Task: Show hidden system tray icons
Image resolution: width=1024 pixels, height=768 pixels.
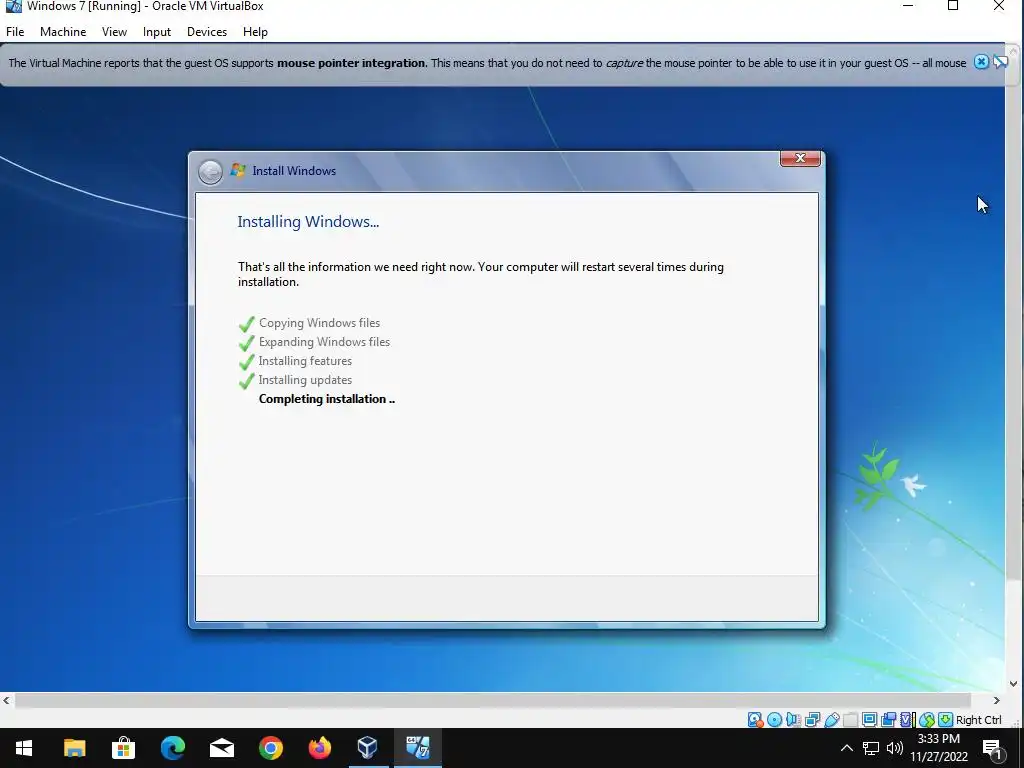Action: point(846,748)
